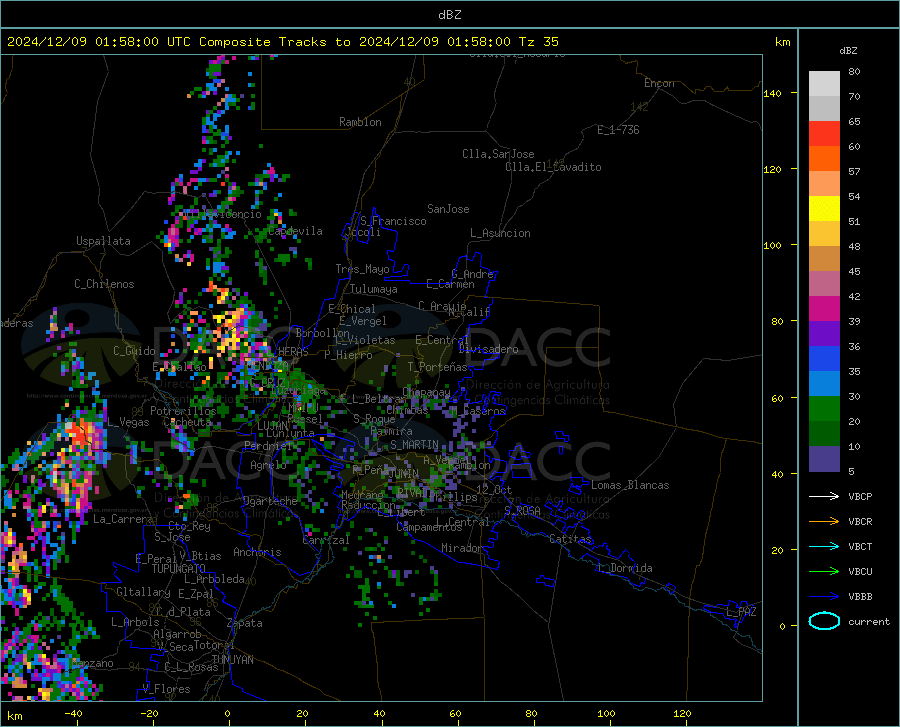Click the Encon map label
The width and height of the screenshot is (900, 727).
tap(659, 83)
